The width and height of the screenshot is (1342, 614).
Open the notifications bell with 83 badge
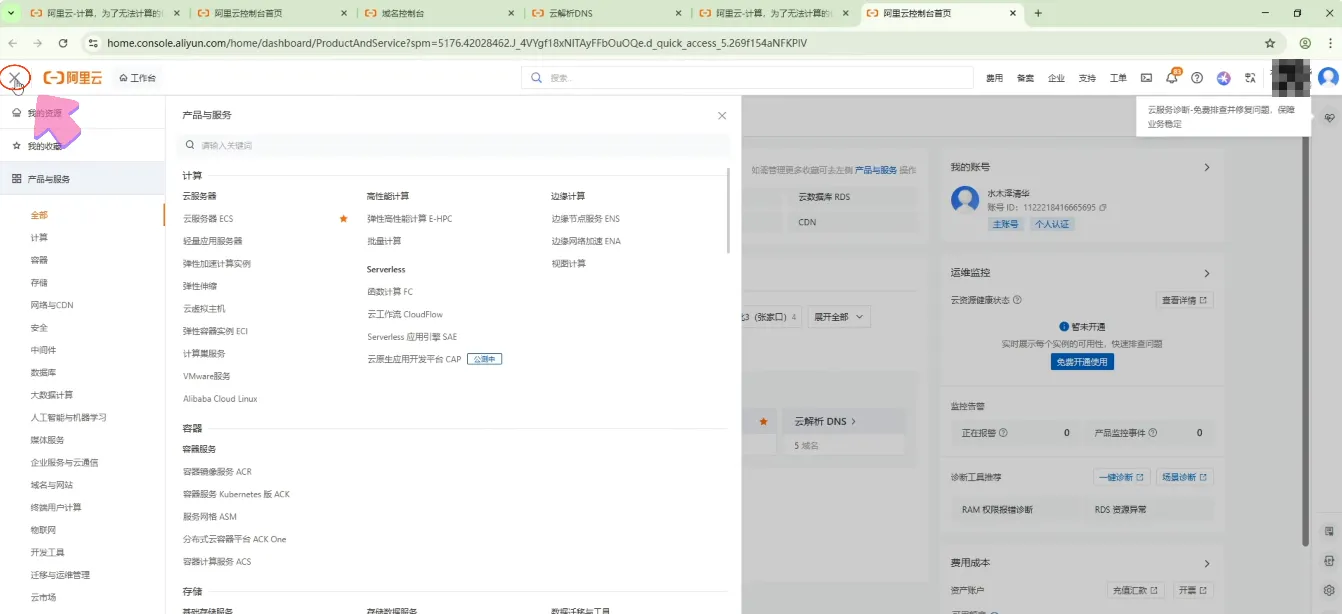tap(1172, 78)
